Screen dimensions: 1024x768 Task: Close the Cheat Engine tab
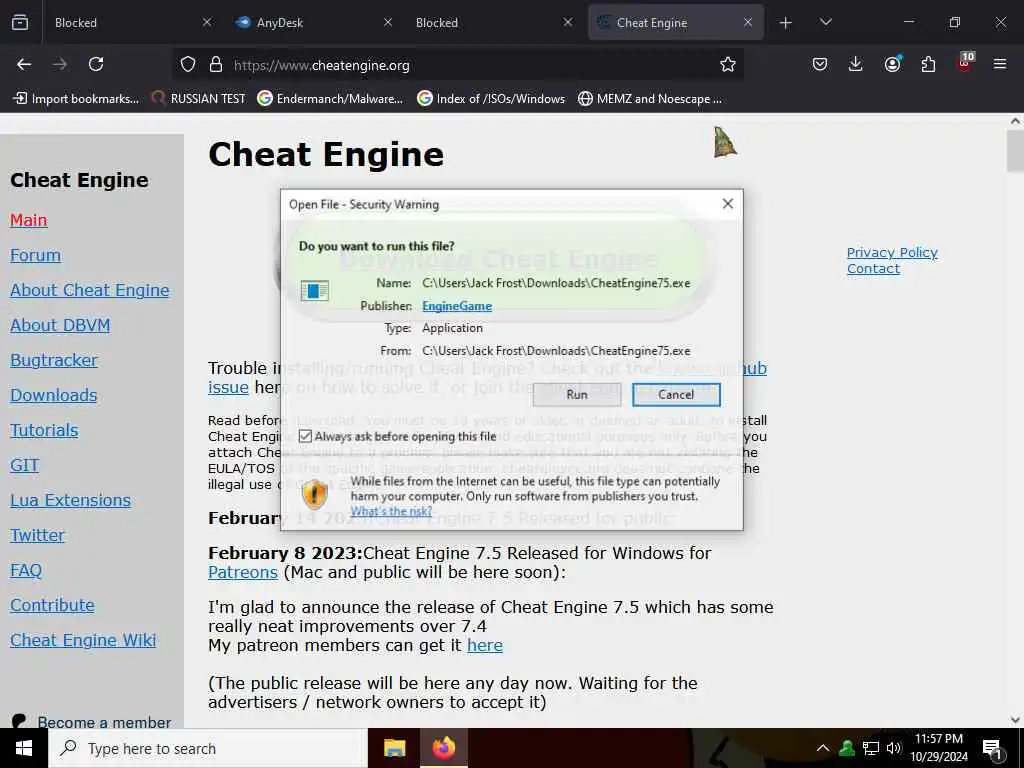pyautogui.click(x=748, y=22)
